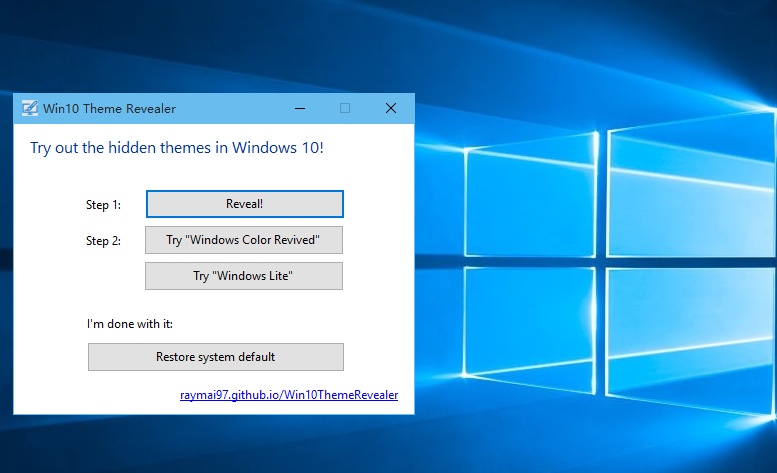Restore system default theme

(216, 357)
